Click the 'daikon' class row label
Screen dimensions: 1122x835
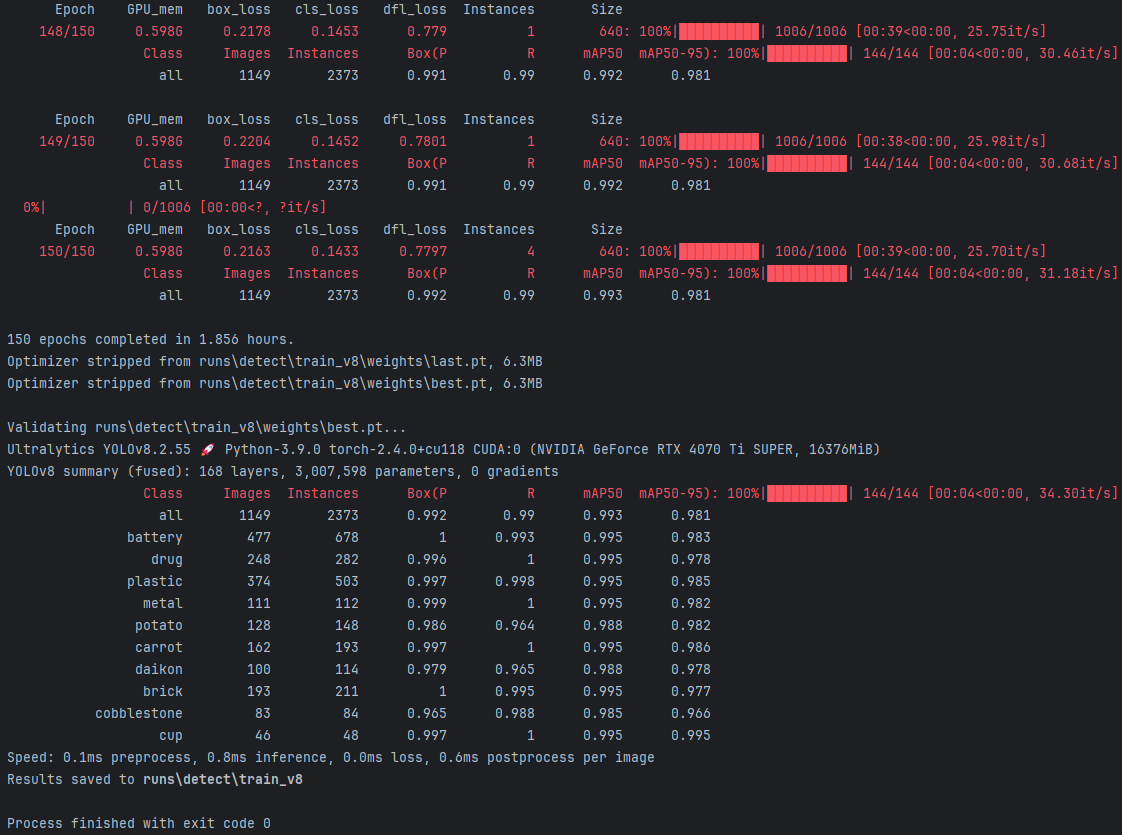tap(159, 670)
